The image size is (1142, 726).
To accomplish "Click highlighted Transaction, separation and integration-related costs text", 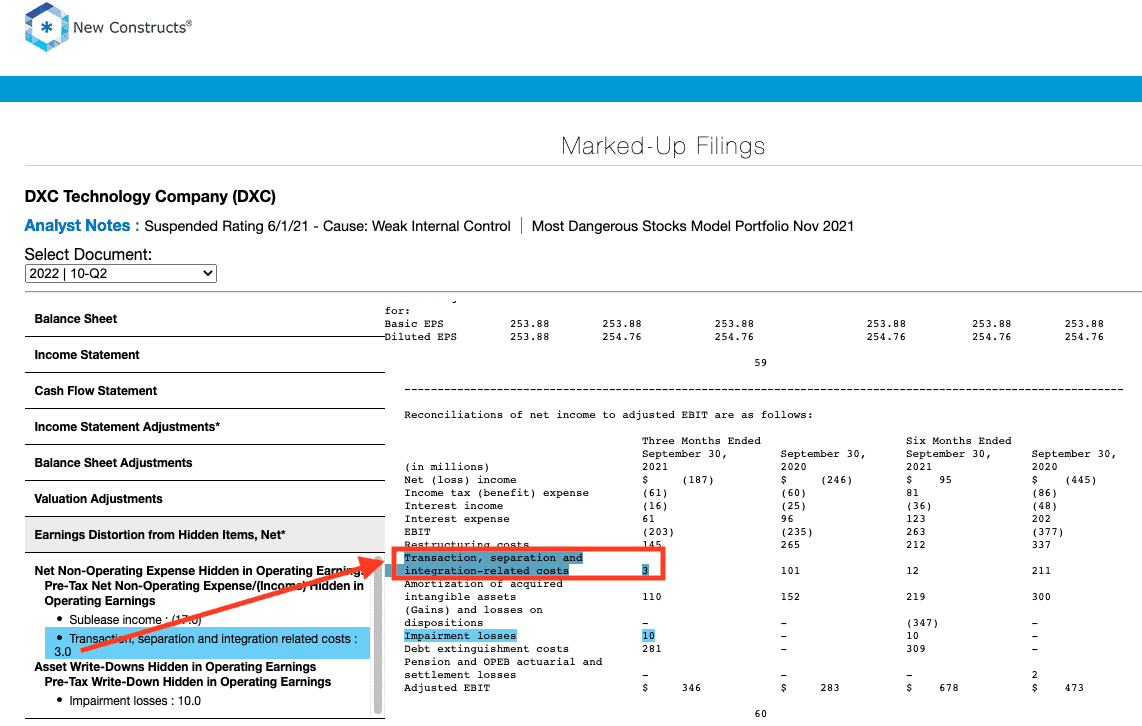I will [x=493, y=564].
